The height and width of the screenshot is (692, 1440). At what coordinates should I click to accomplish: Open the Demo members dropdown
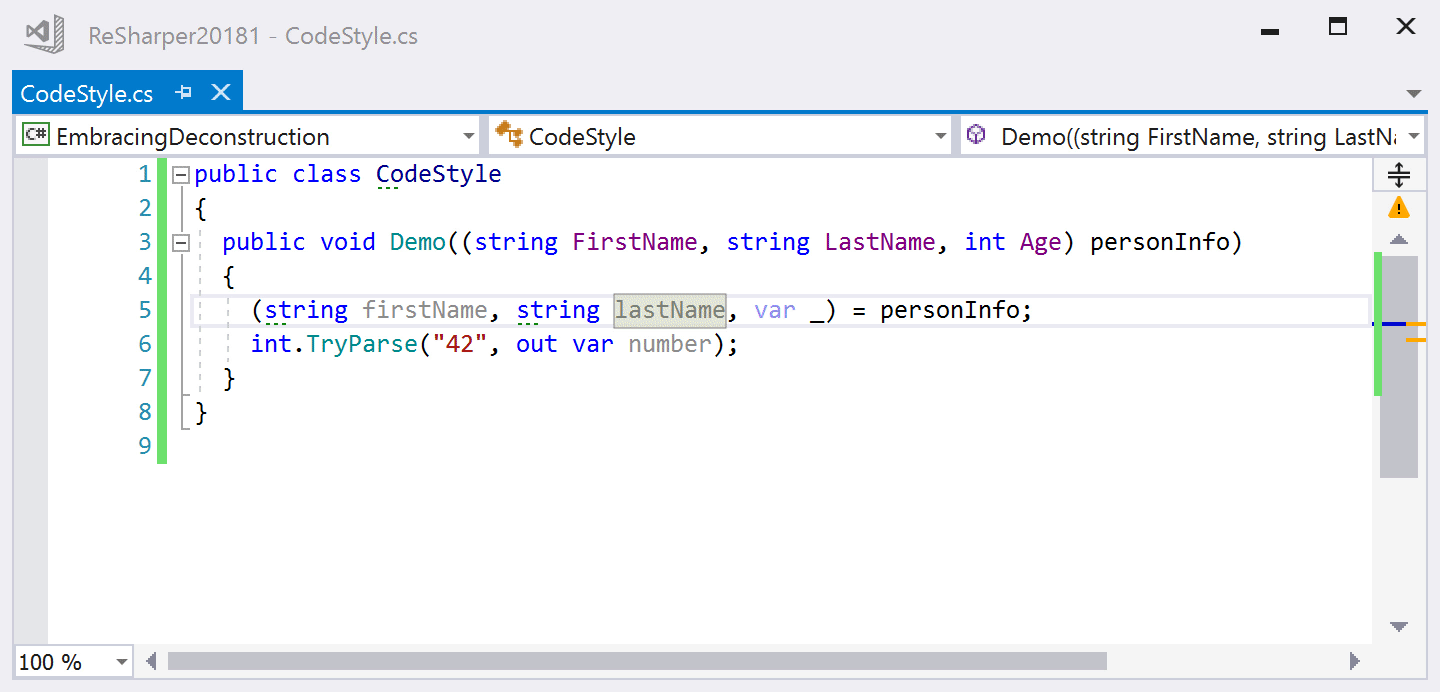point(1414,135)
